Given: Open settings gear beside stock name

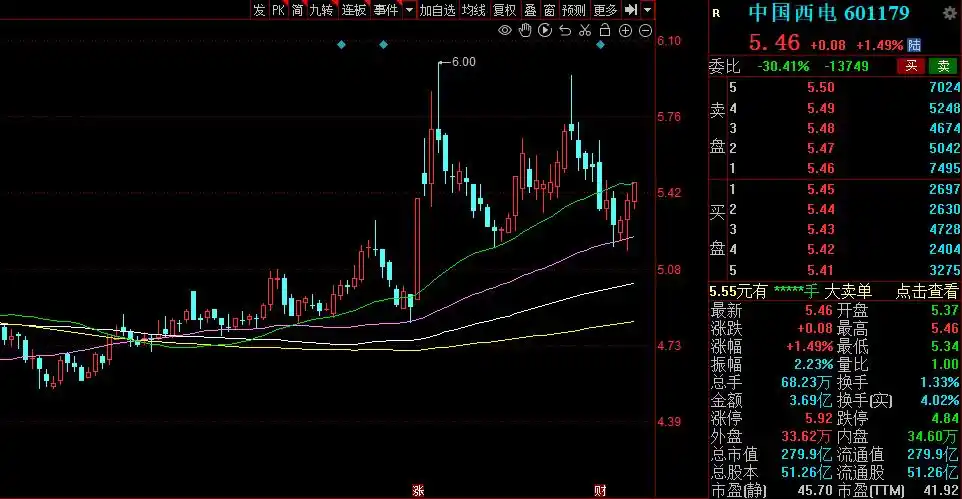Looking at the screenshot, I should (948, 13).
